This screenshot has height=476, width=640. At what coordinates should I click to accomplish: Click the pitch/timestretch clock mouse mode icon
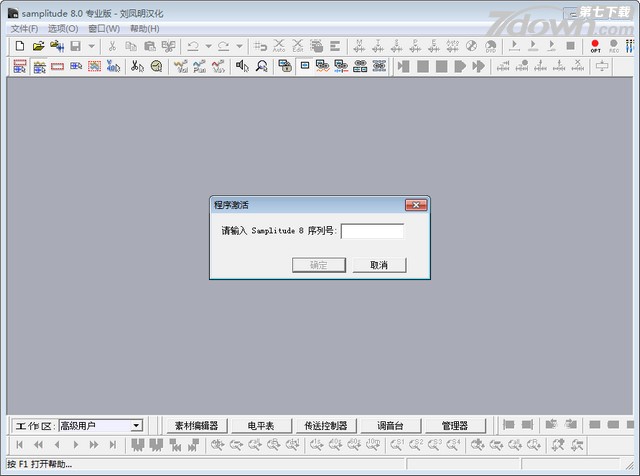click(x=156, y=66)
